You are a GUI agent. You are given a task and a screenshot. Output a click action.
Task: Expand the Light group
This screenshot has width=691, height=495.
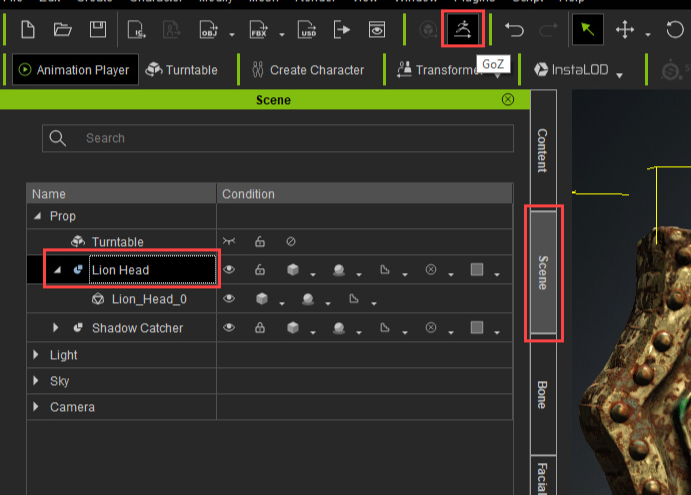point(38,355)
